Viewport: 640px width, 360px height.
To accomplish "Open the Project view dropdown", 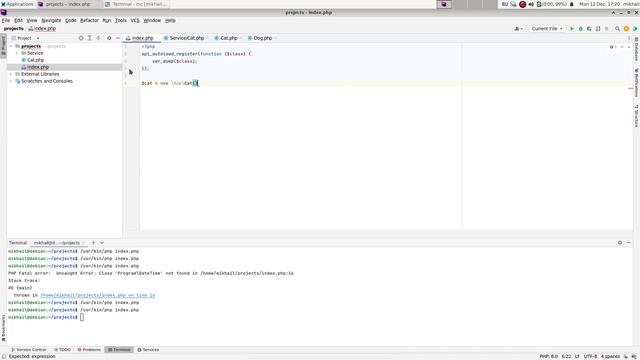I will (x=26, y=38).
